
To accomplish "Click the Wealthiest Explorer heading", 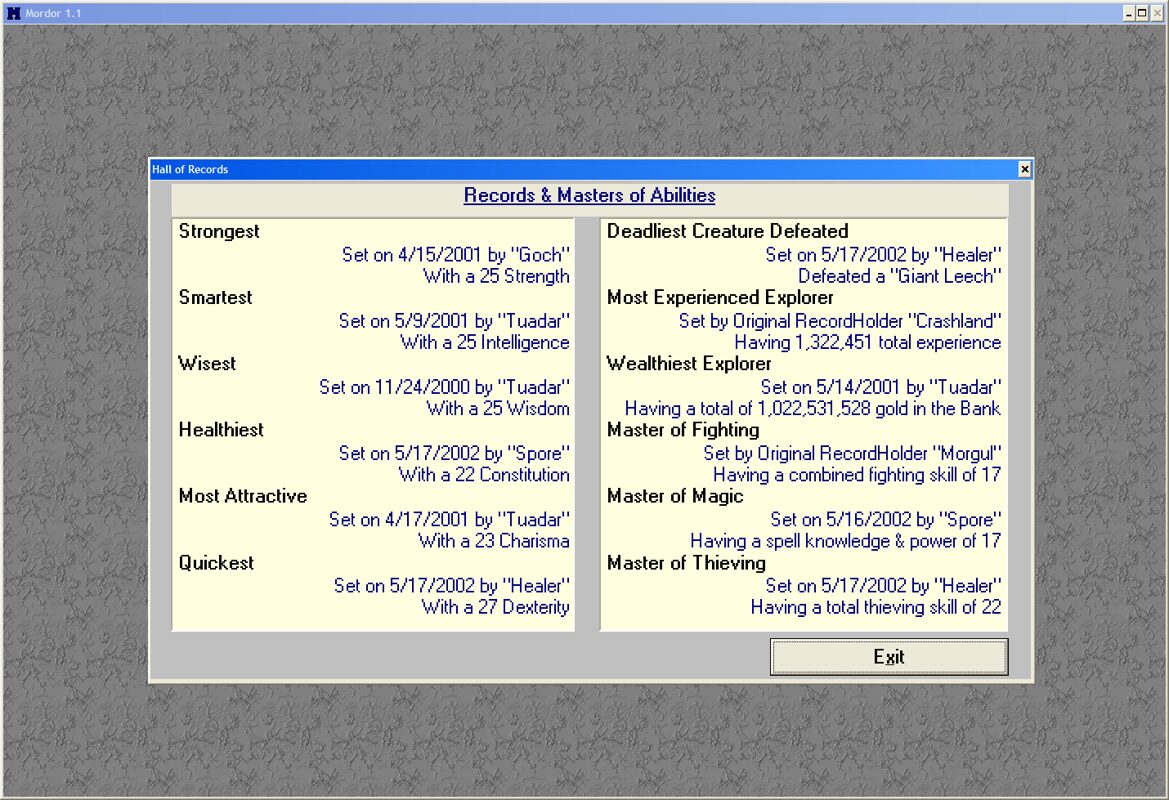I will pos(689,363).
